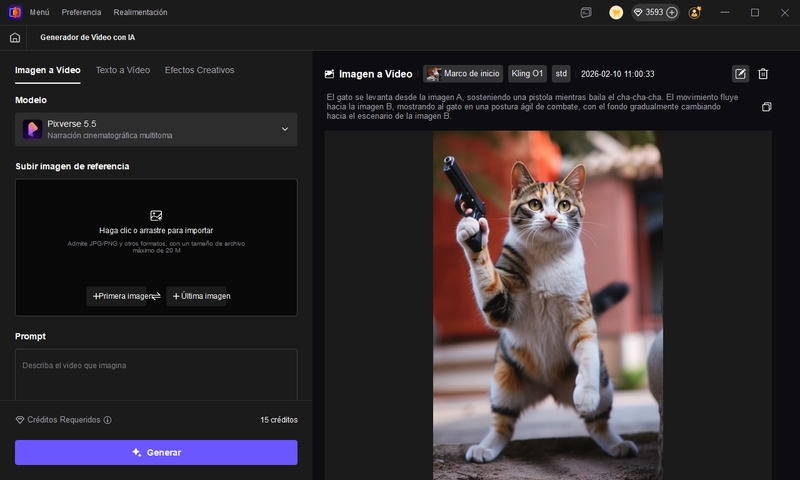Minimize the application window
The width and height of the screenshot is (800, 480).
[725, 12]
